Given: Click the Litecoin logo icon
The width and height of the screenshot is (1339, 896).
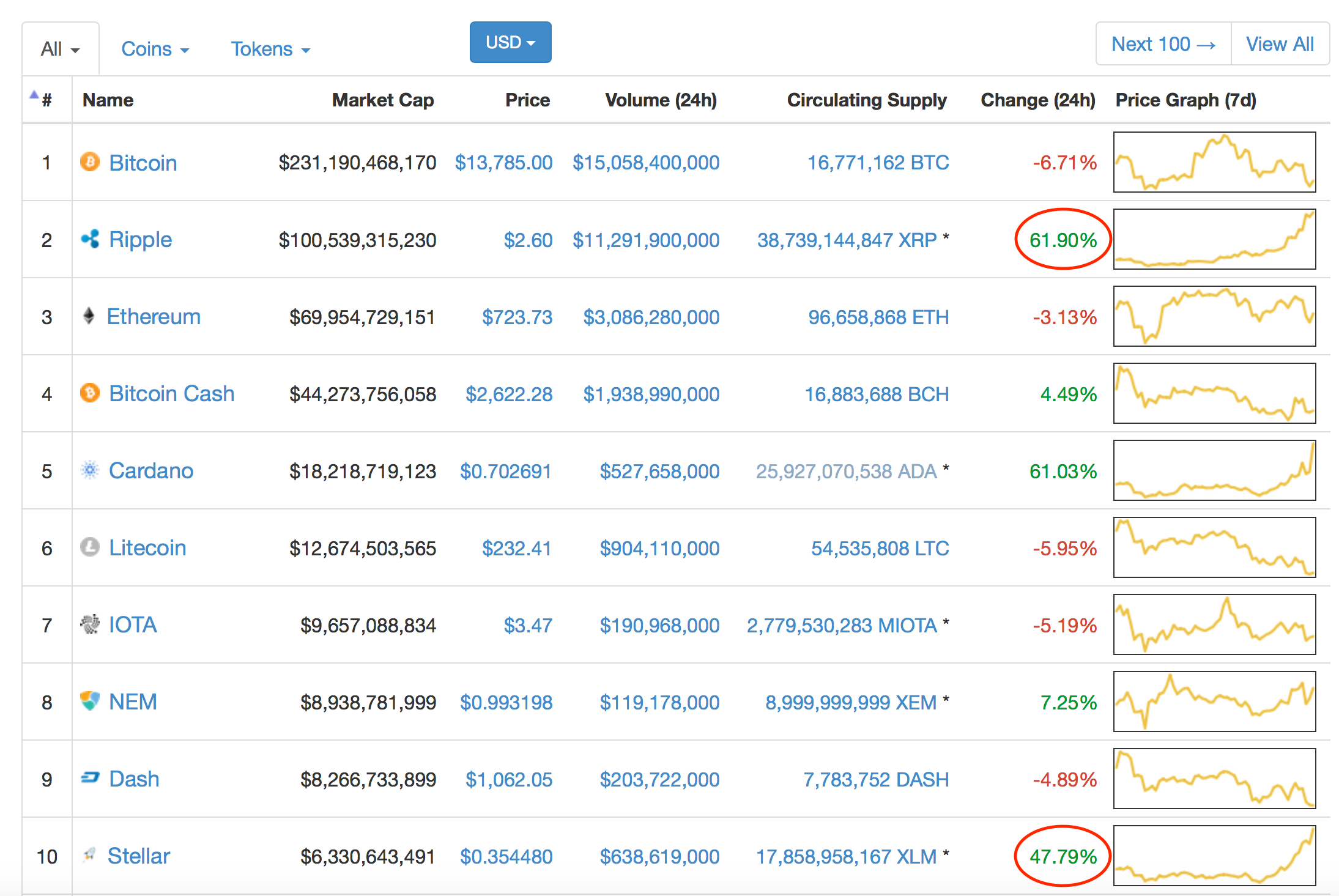Looking at the screenshot, I should 90,547.
